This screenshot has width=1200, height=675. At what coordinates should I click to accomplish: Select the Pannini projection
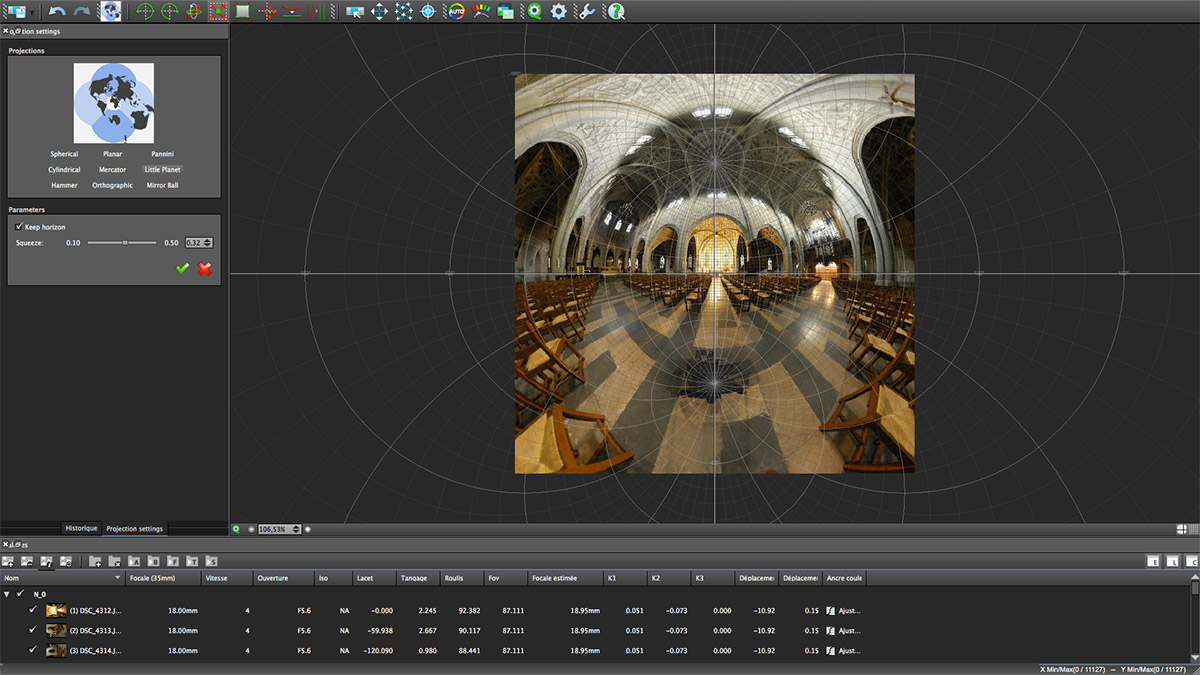tap(162, 154)
